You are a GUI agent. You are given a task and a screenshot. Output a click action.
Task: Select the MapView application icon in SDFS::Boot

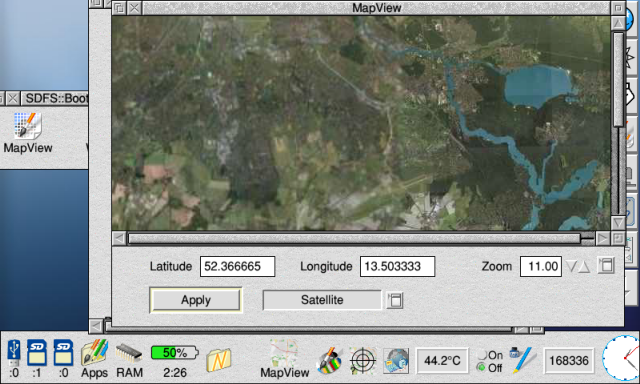click(27, 126)
